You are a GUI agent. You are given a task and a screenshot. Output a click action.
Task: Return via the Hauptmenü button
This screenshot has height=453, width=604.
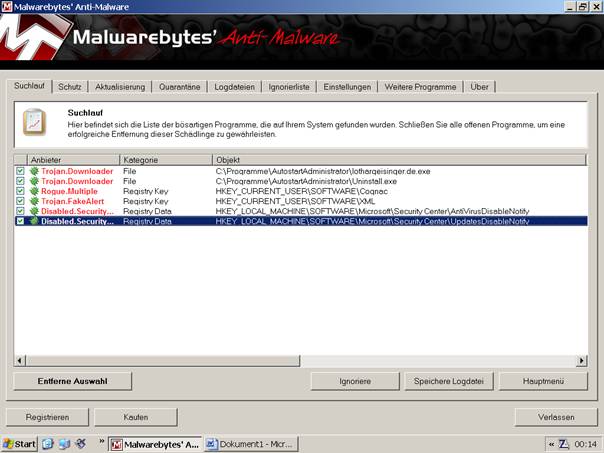pyautogui.click(x=543, y=381)
